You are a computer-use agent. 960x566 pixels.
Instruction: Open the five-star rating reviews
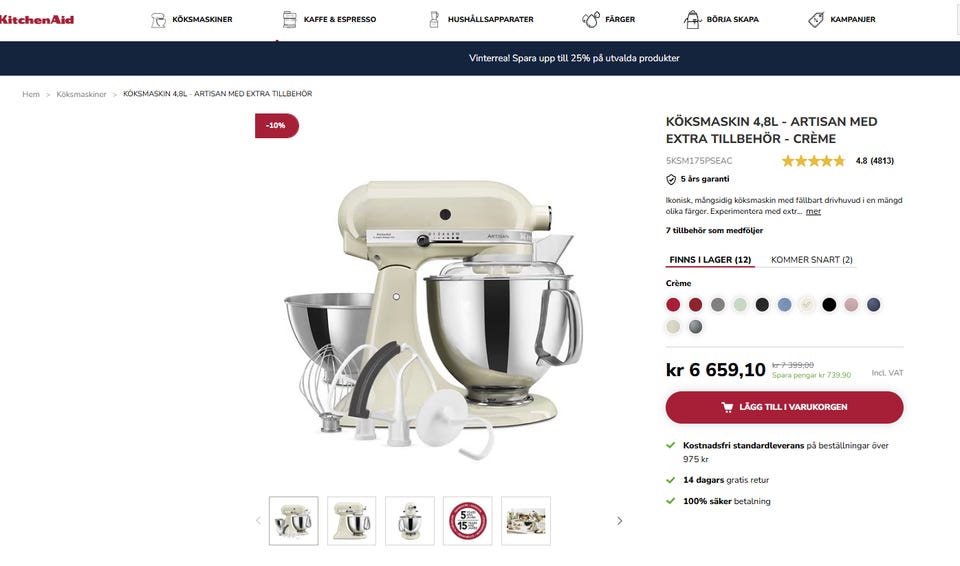(x=813, y=161)
